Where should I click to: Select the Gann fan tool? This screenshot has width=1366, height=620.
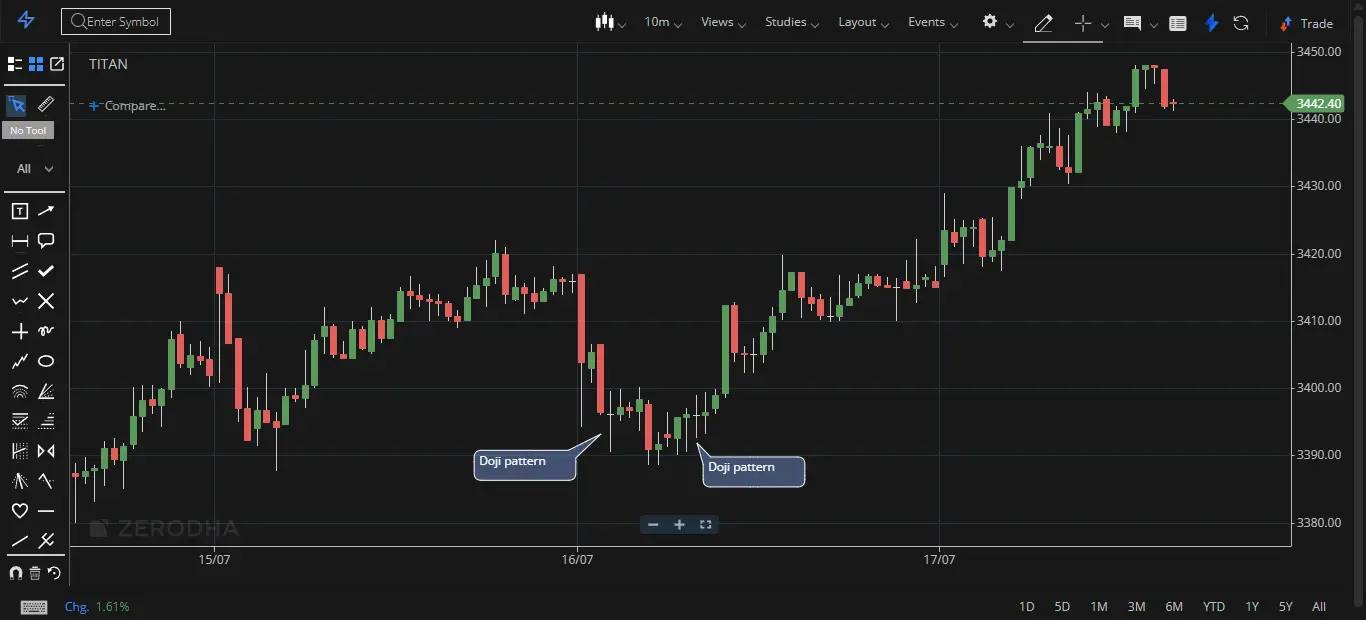click(46, 391)
